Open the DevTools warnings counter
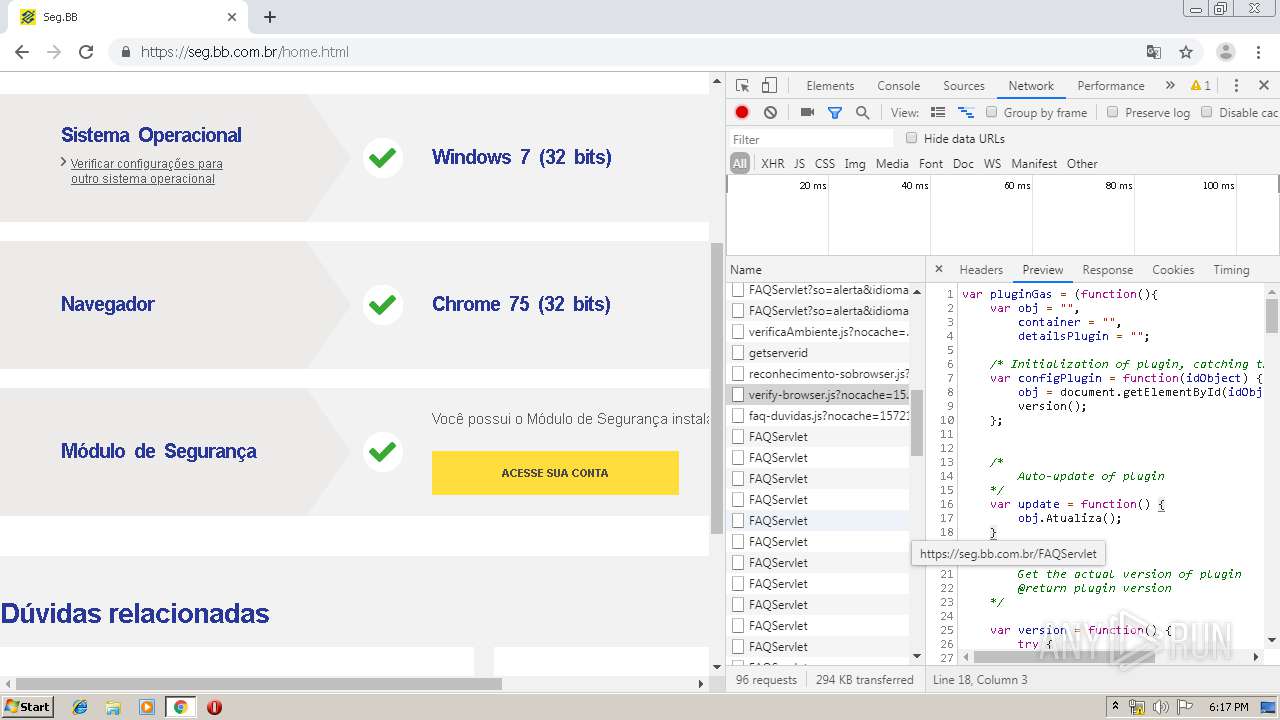The image size is (1280, 720). tap(1201, 86)
